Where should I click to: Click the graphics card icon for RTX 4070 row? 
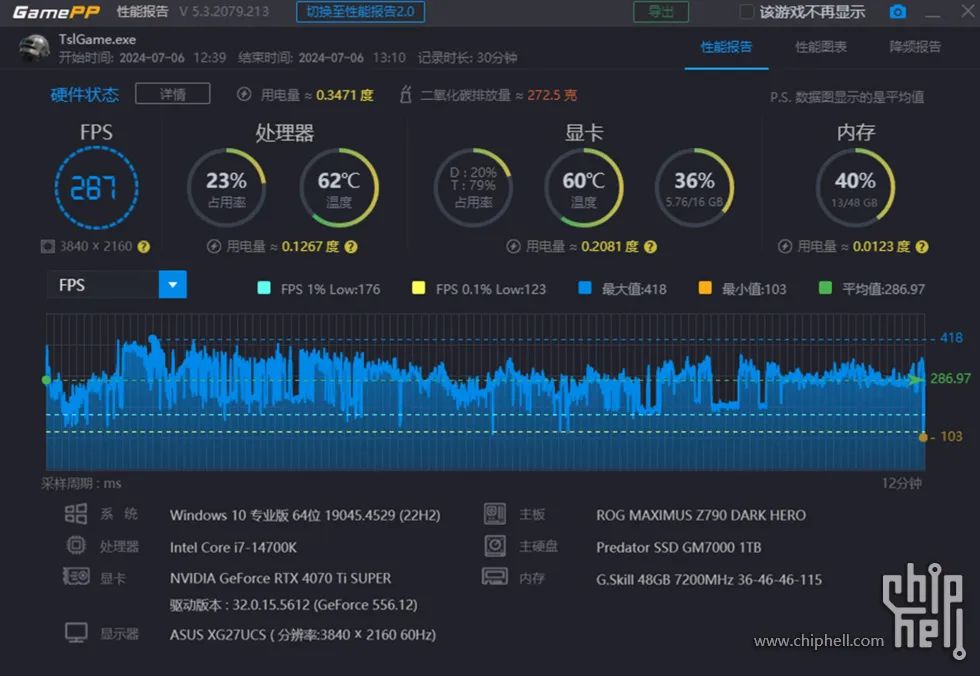tap(76, 577)
